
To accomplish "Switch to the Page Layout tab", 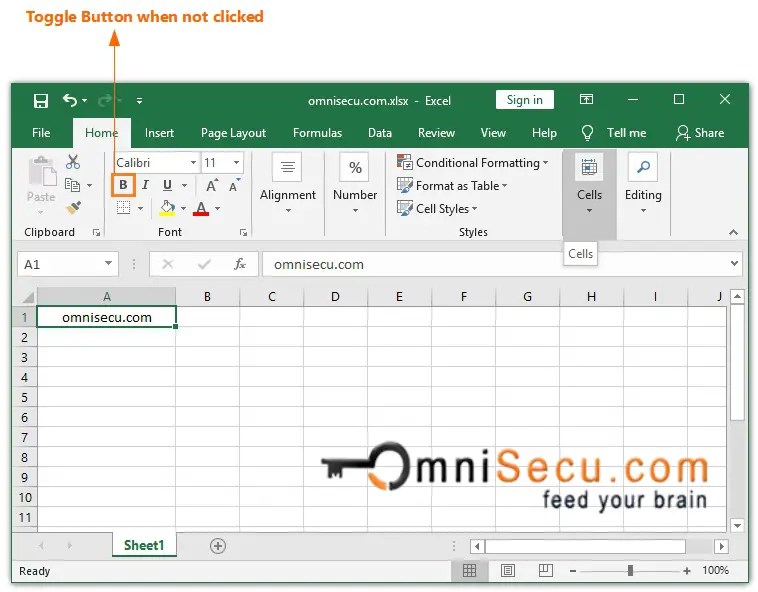I will [233, 133].
